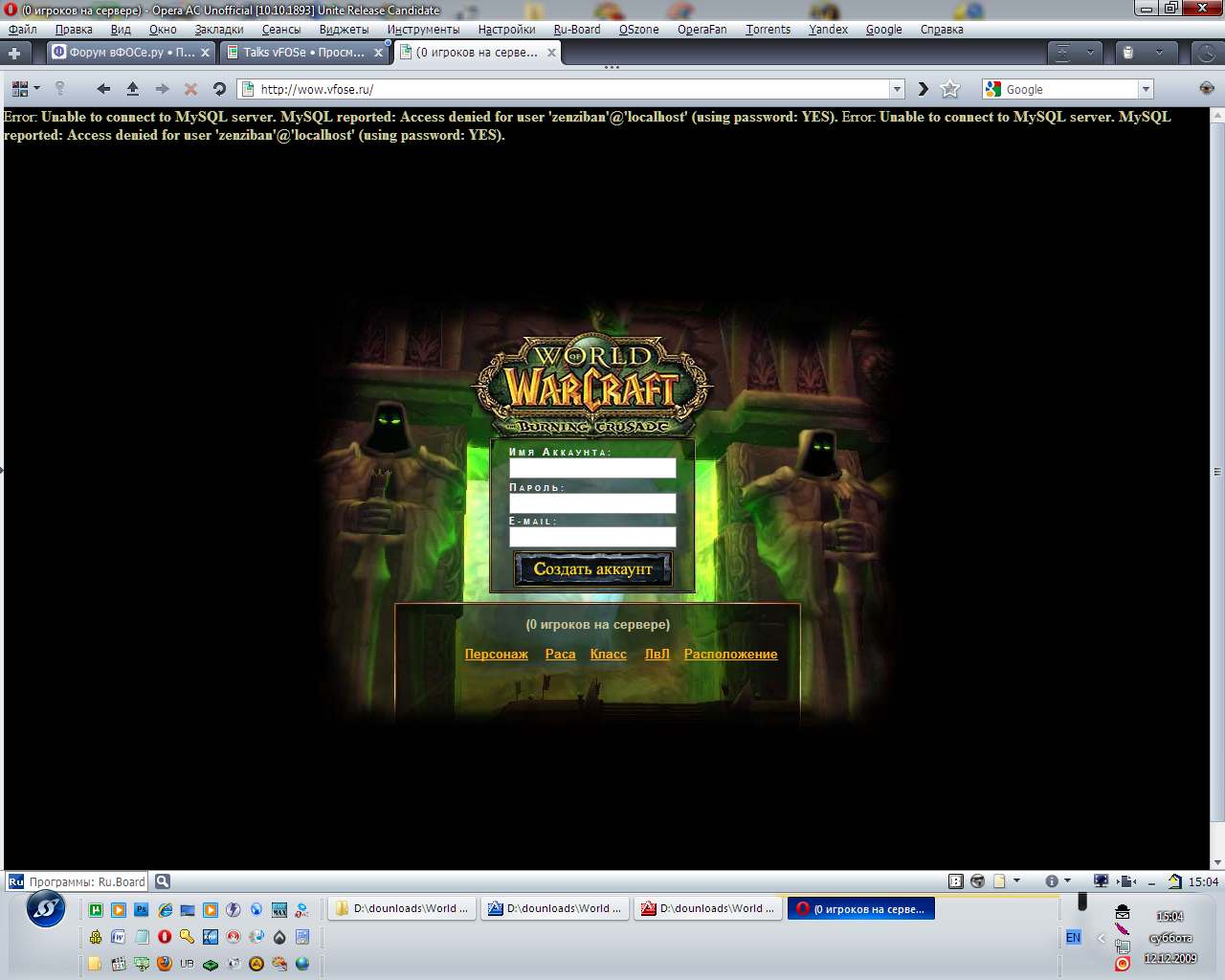Viewport: 1225px width, 980px height.
Task: Open the Закладки menu
Action: click(x=218, y=29)
